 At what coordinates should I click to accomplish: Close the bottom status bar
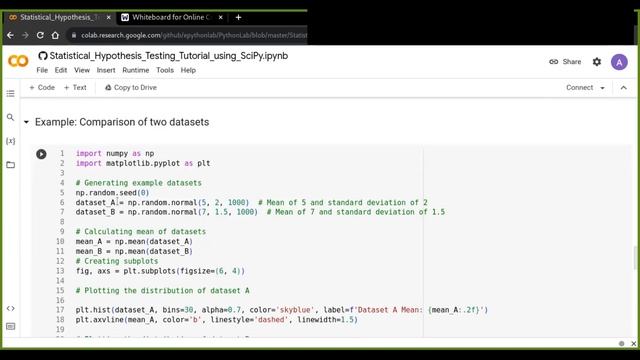point(633,344)
